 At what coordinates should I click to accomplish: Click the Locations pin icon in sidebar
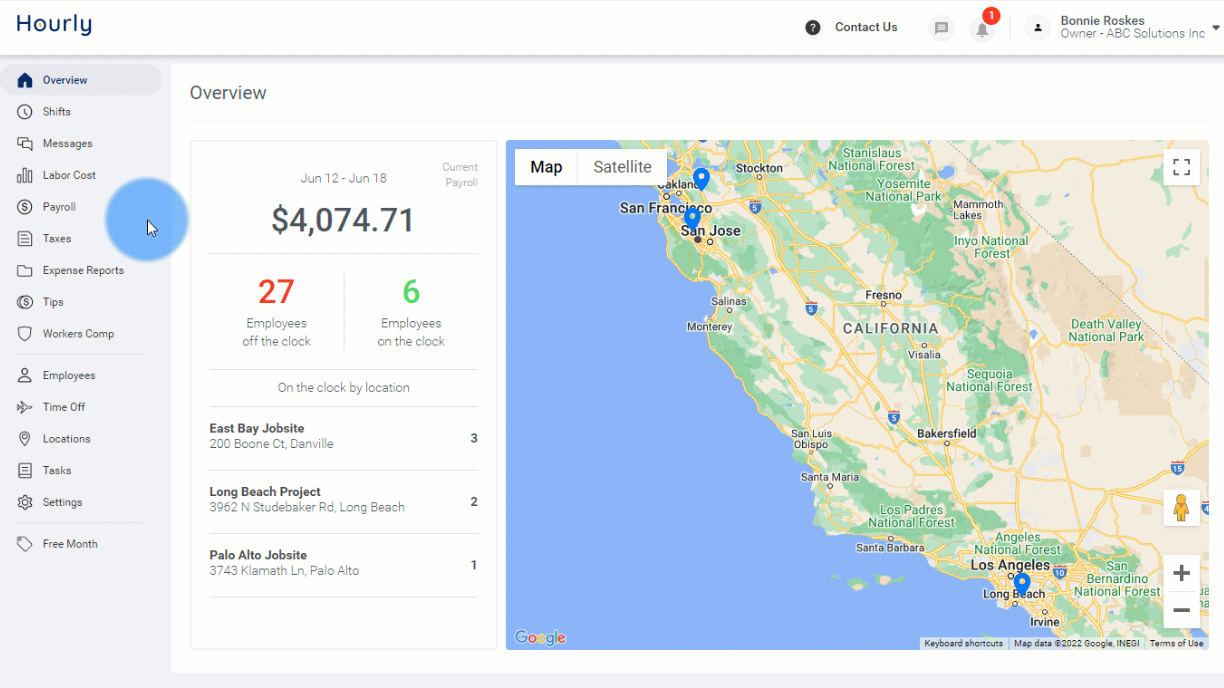pos(25,439)
